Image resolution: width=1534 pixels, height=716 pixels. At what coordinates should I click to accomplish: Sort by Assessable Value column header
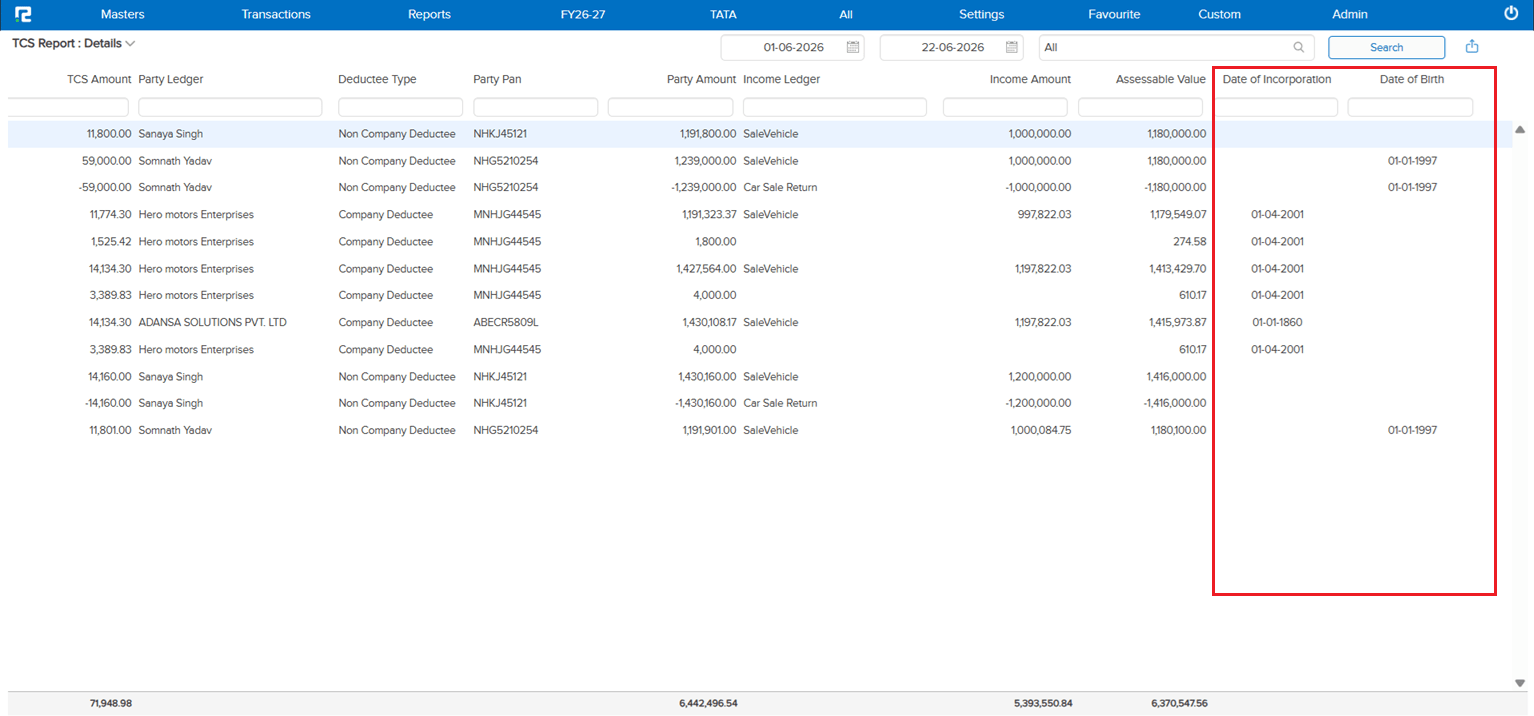[1160, 79]
